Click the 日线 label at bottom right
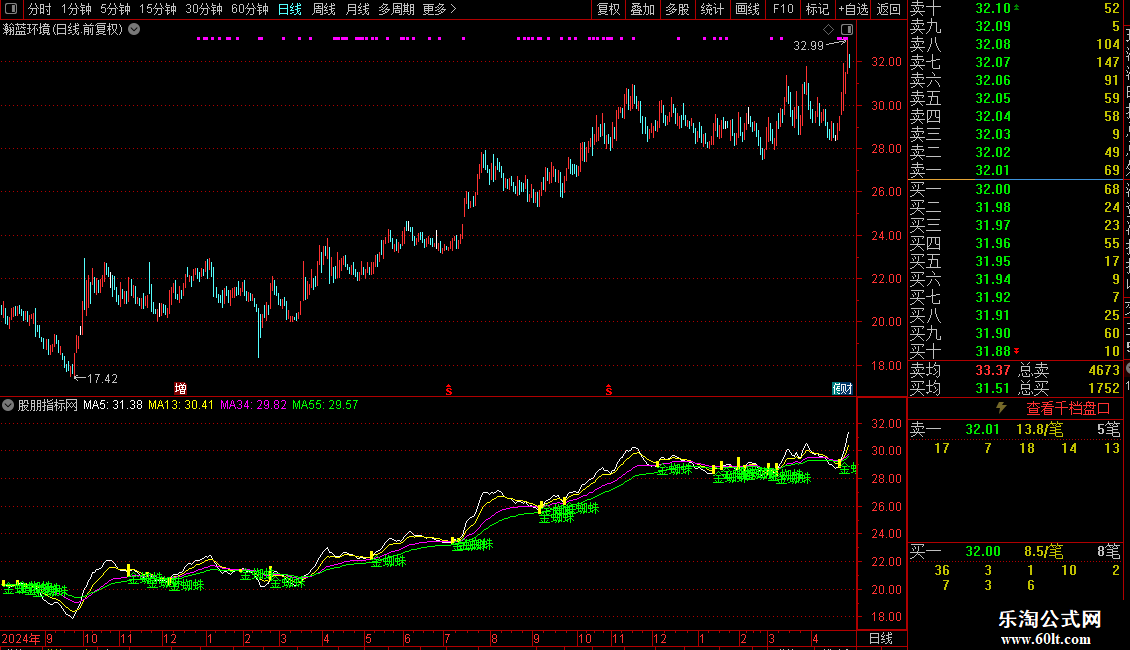 coord(881,638)
